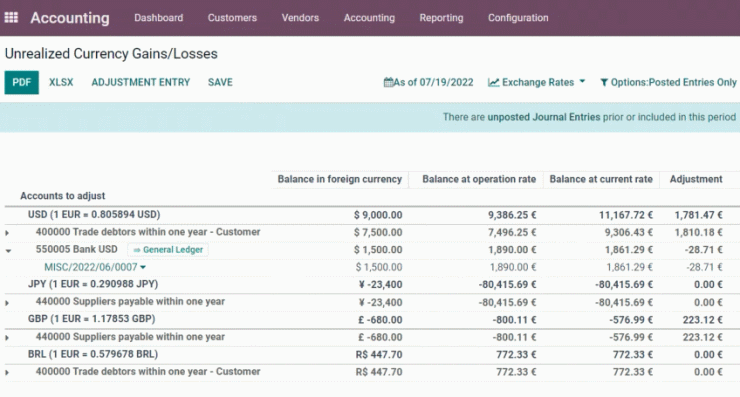Expand GBP 440000 Suppliers payable row
Viewport: 740px width, 397px height.
[x=7, y=338]
